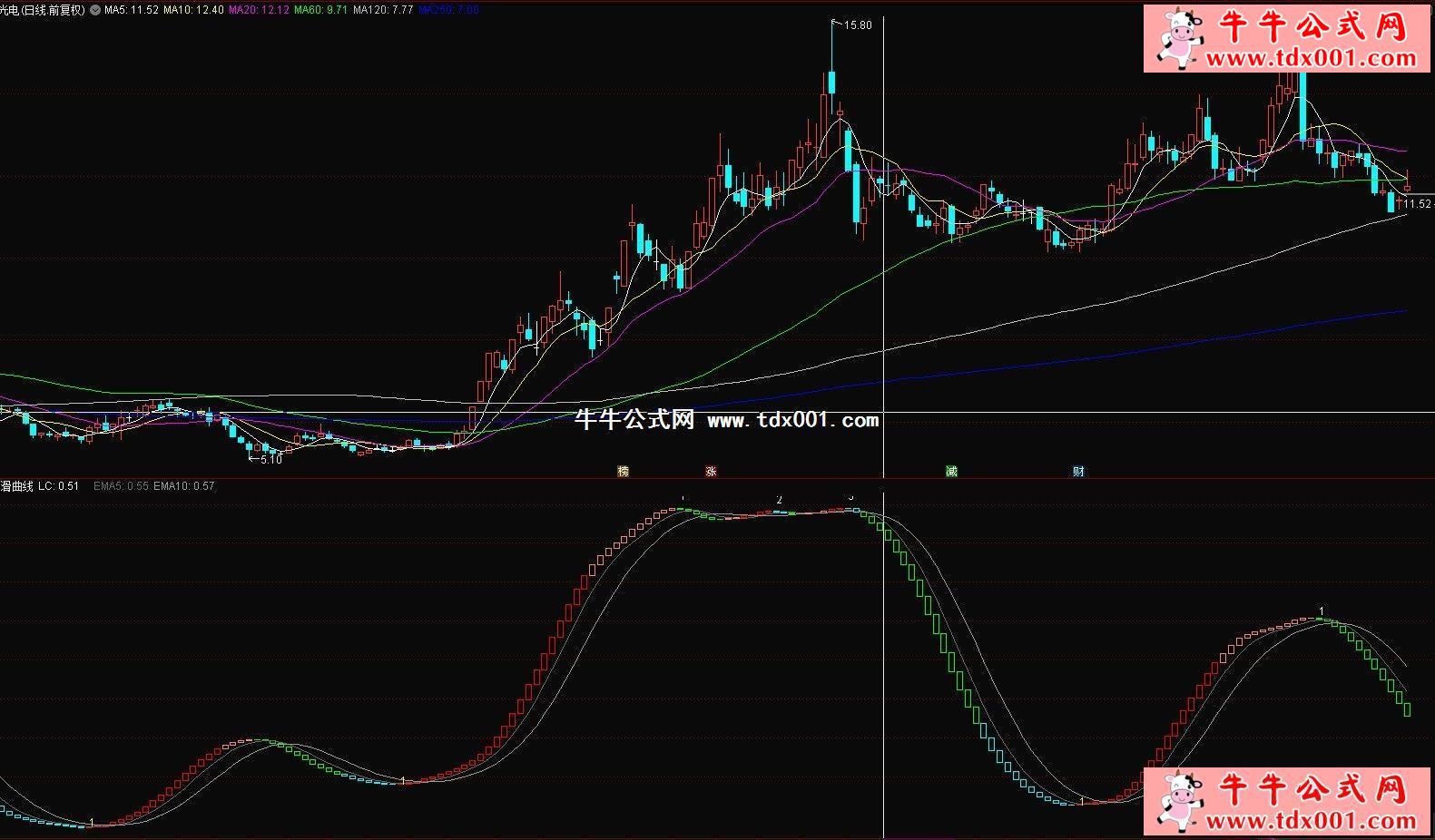The height and width of the screenshot is (840, 1435).
Task: Click the 减 event marker icon
Action: click(951, 471)
